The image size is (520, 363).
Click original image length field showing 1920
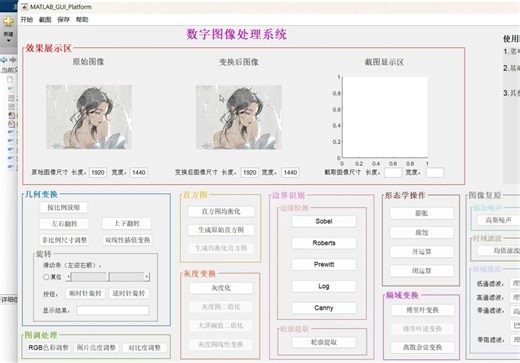(x=98, y=173)
